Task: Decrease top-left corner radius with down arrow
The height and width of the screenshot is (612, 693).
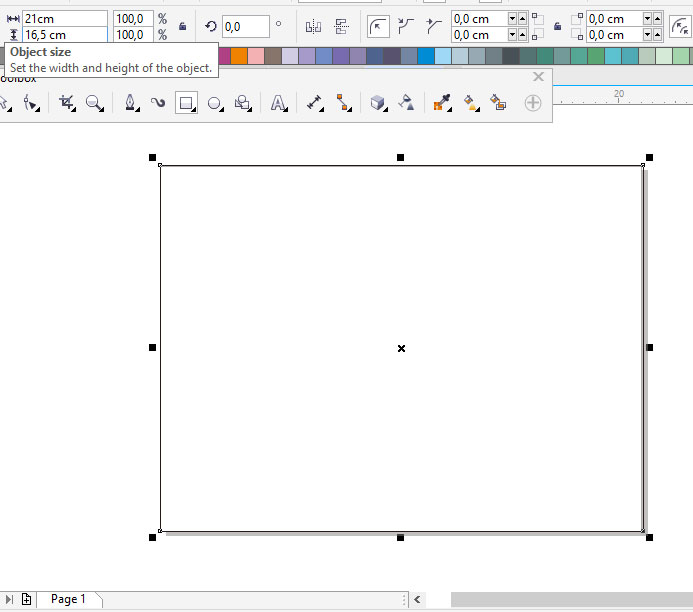Action: 512,19
